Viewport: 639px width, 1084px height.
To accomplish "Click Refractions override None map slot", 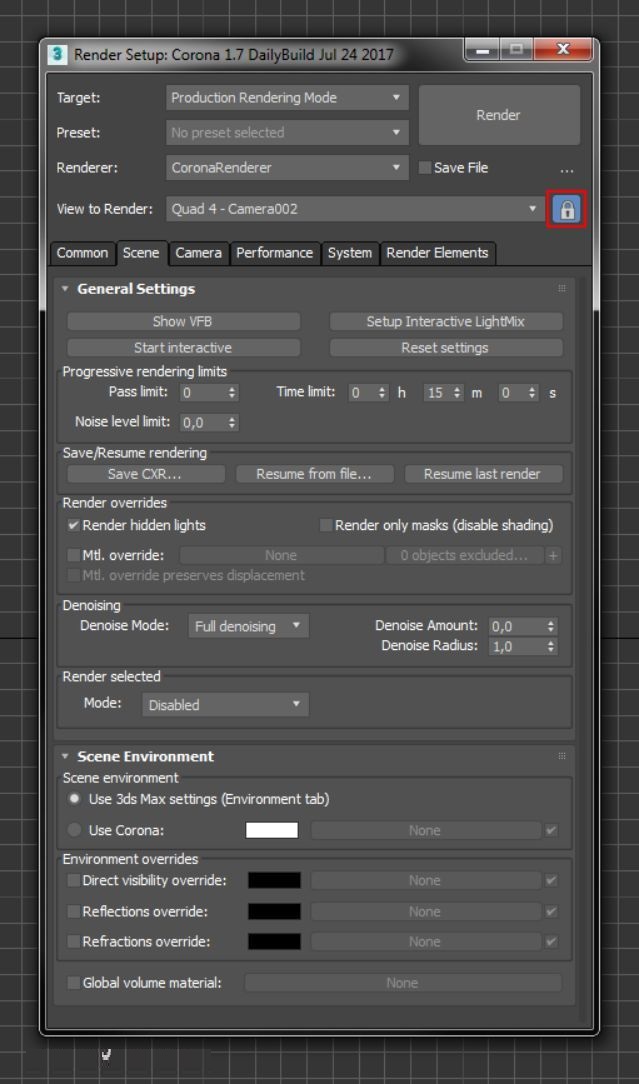I will coord(425,942).
